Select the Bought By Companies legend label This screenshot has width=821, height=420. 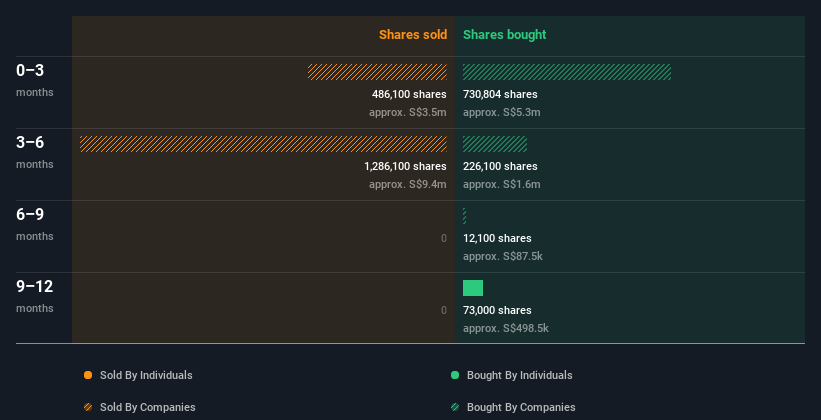tap(521, 407)
